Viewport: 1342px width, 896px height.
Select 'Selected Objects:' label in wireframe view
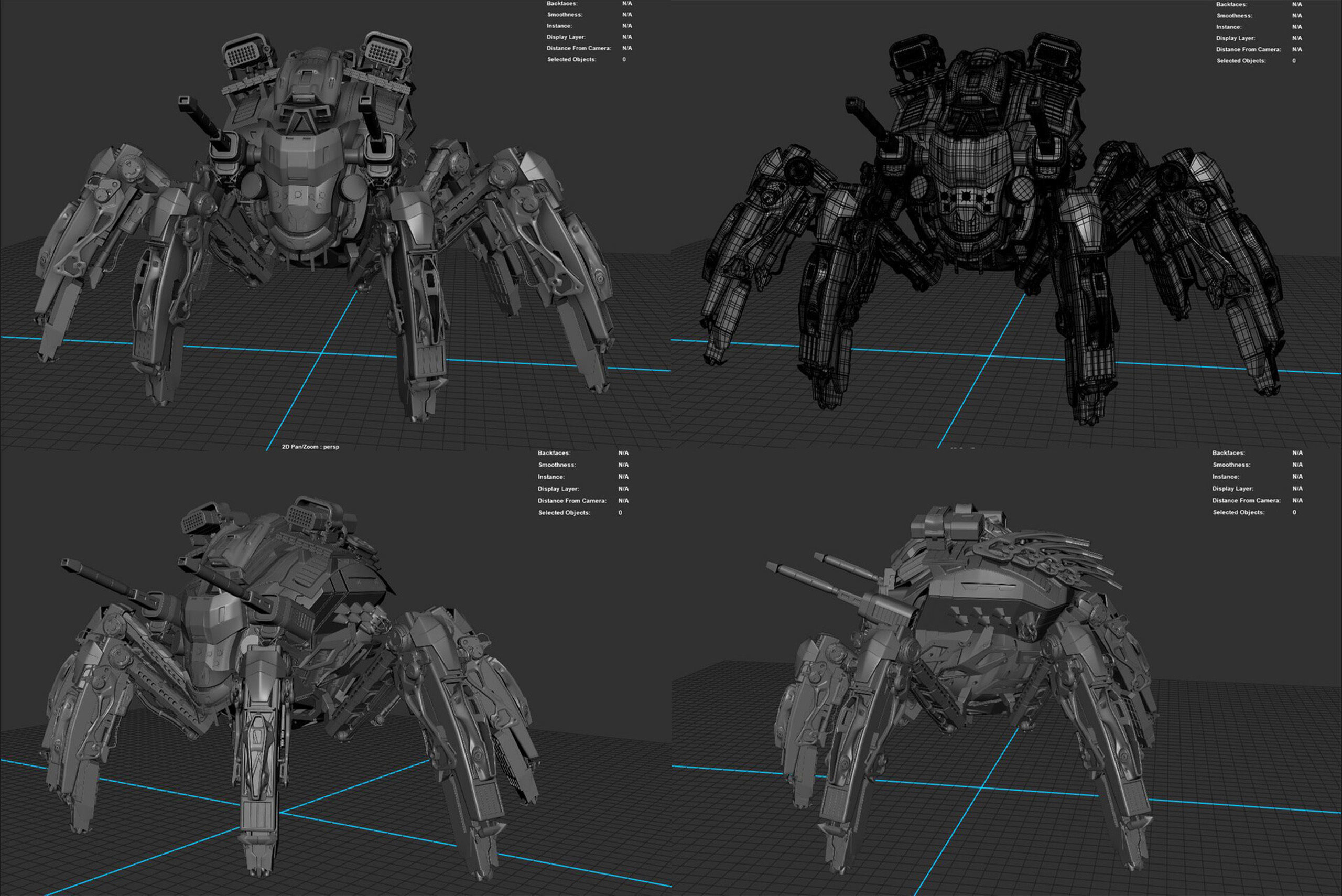1241,61
